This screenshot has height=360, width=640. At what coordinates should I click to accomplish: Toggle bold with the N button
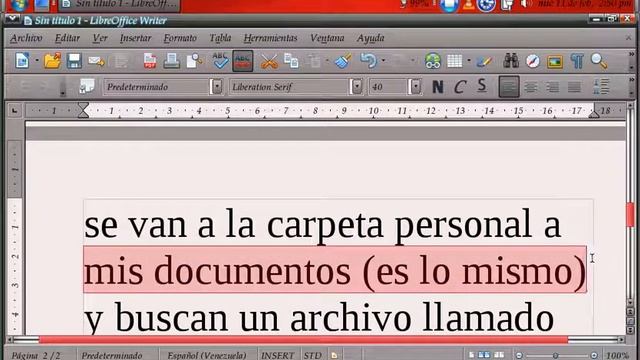point(438,87)
